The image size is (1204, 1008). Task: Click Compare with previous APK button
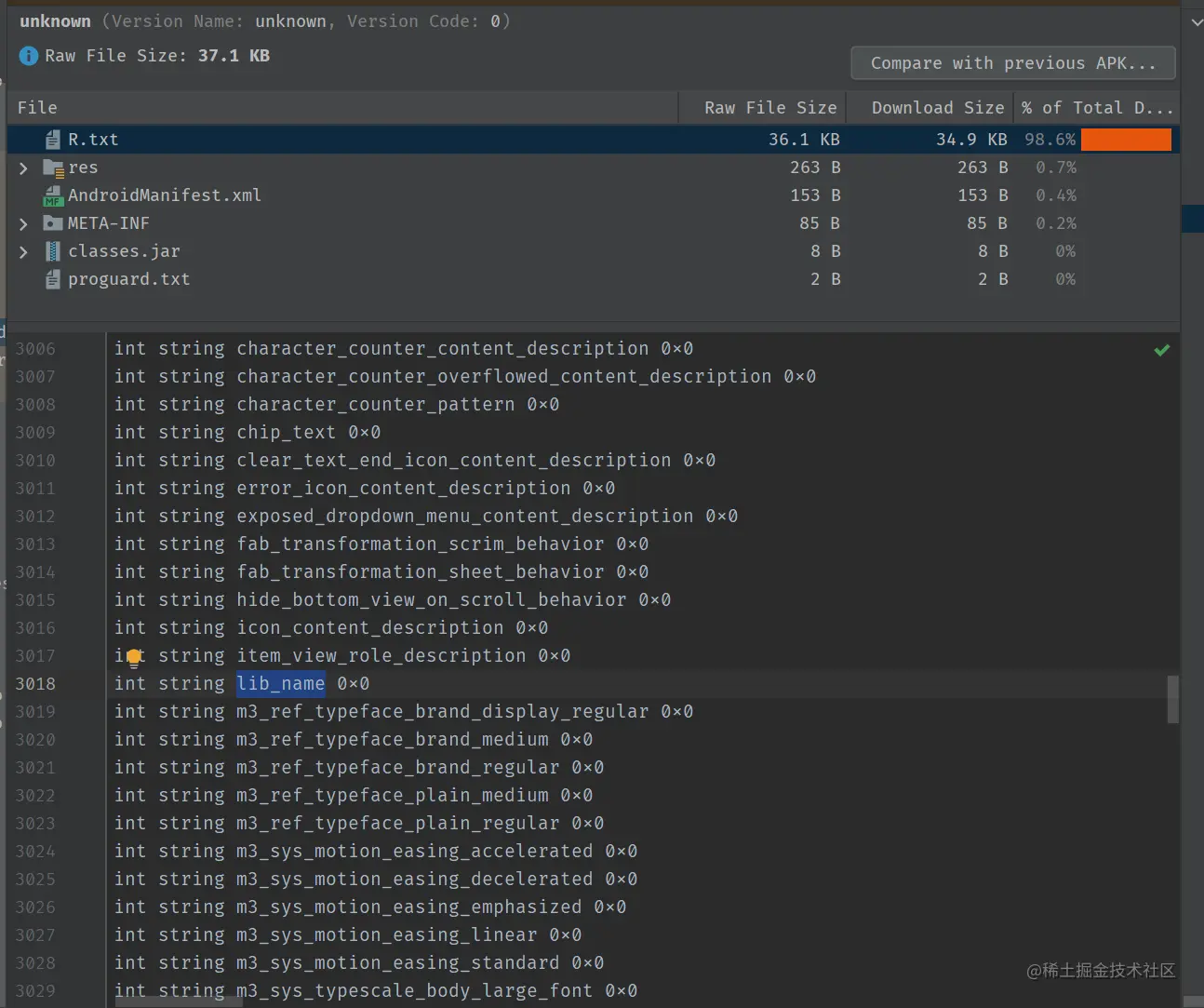point(1013,63)
